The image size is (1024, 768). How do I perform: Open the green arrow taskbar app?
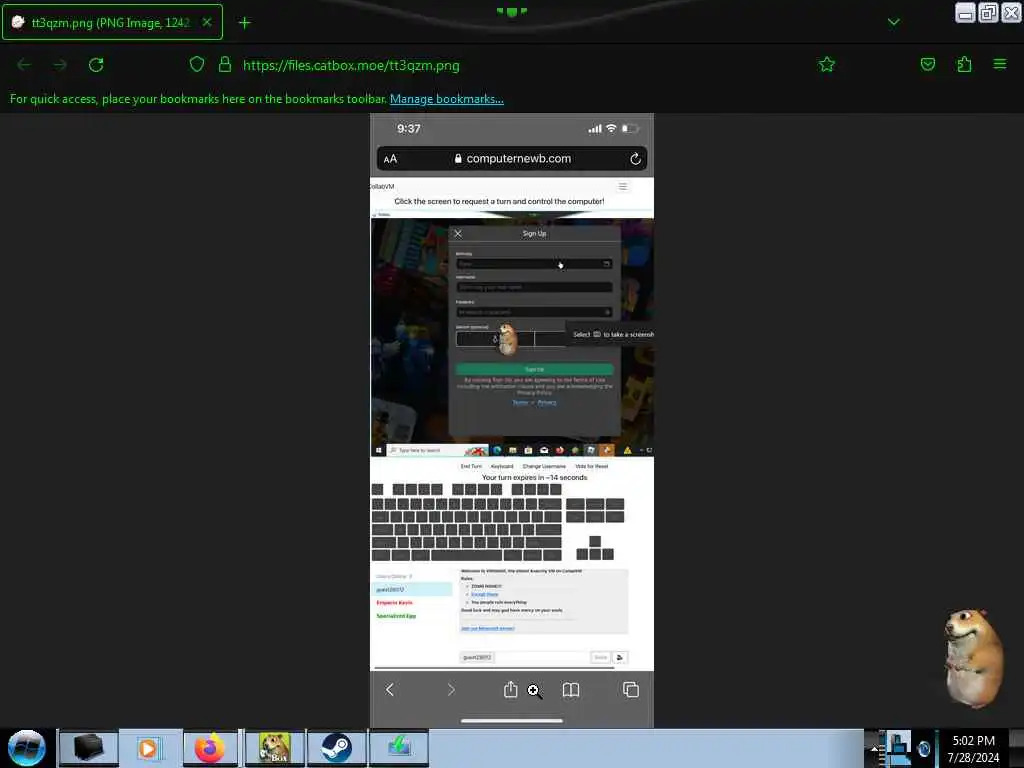(399, 748)
